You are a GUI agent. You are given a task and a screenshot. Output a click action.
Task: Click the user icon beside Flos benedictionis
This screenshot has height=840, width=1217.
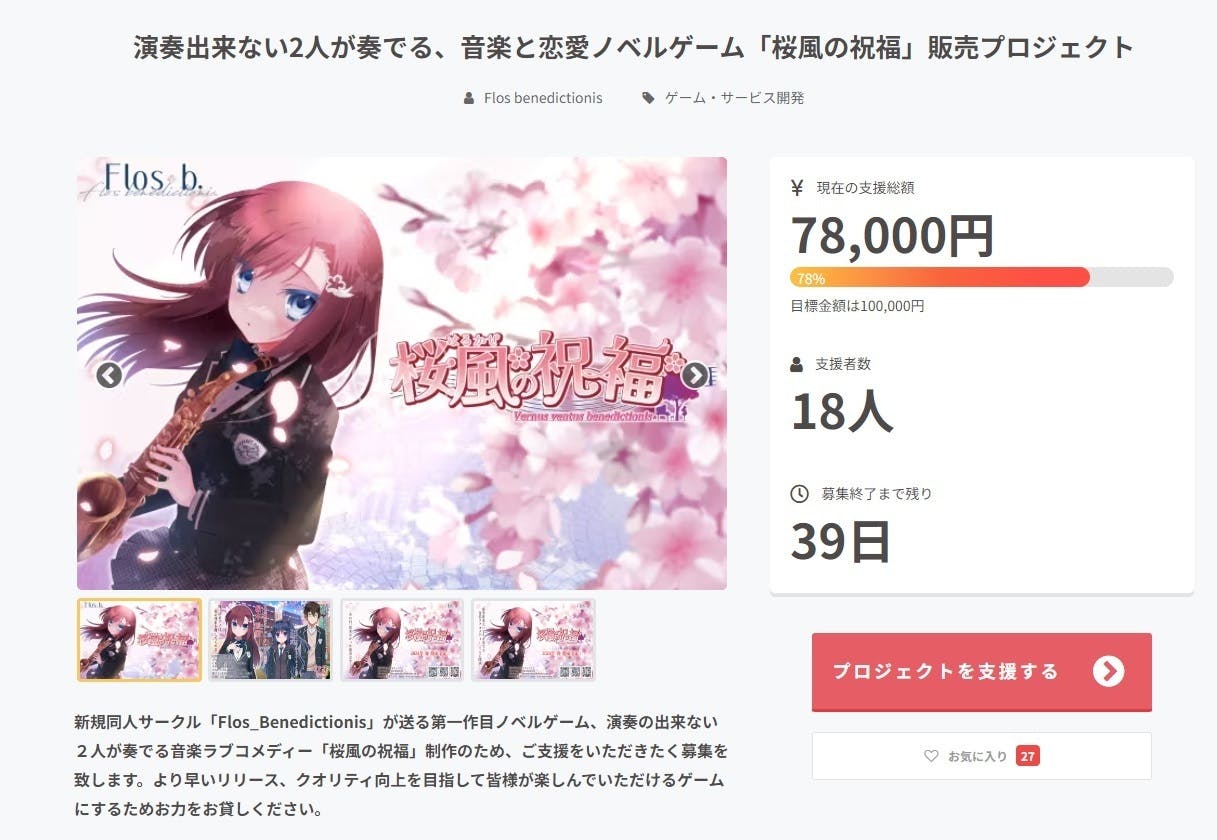click(x=469, y=98)
